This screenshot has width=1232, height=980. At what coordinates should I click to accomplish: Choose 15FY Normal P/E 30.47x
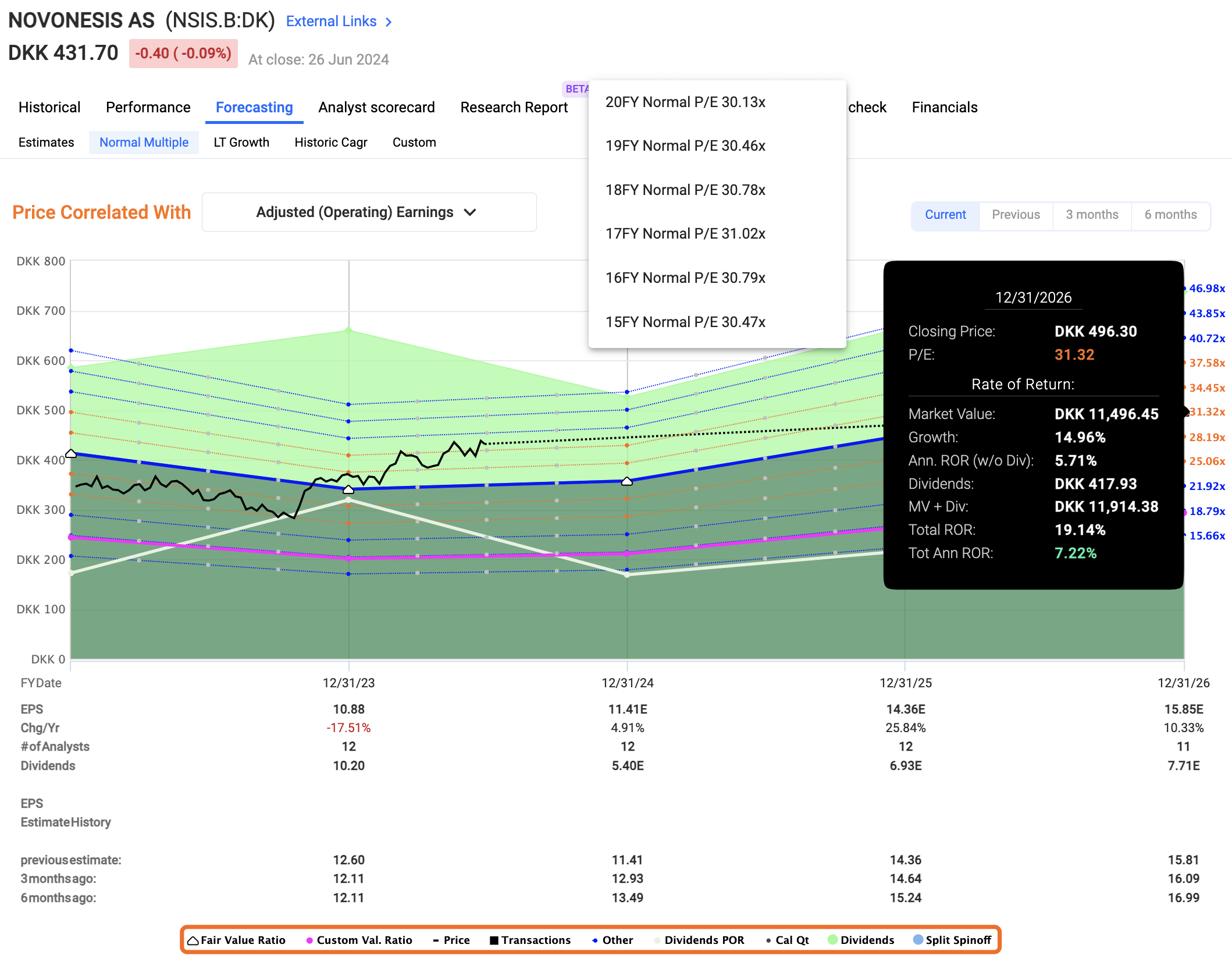coord(685,321)
